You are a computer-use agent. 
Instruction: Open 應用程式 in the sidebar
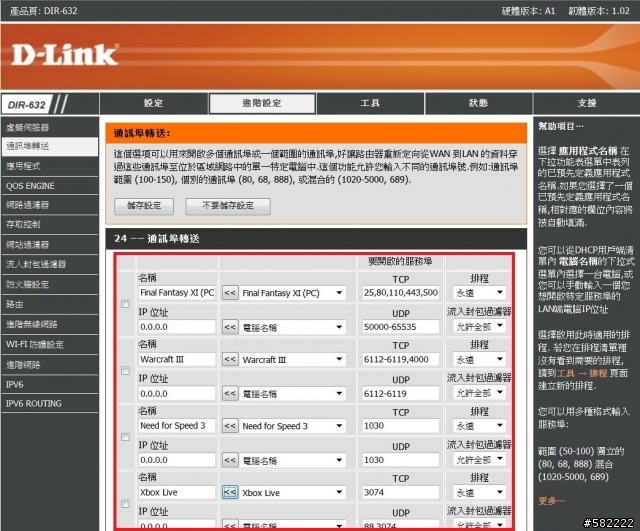point(50,166)
